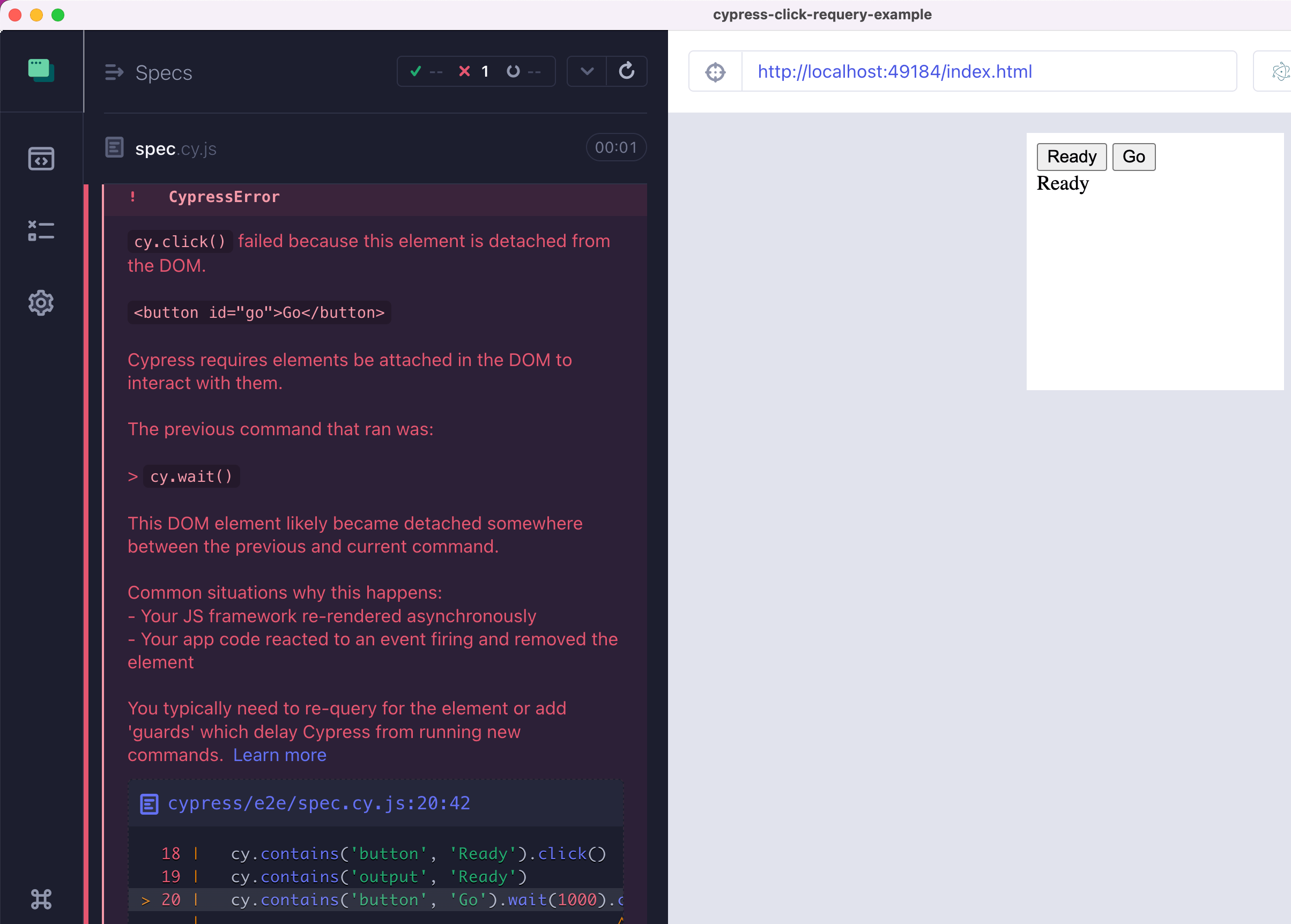Click the 00:01 test duration badge
Viewport: 1291px width, 924px height.
pos(615,147)
